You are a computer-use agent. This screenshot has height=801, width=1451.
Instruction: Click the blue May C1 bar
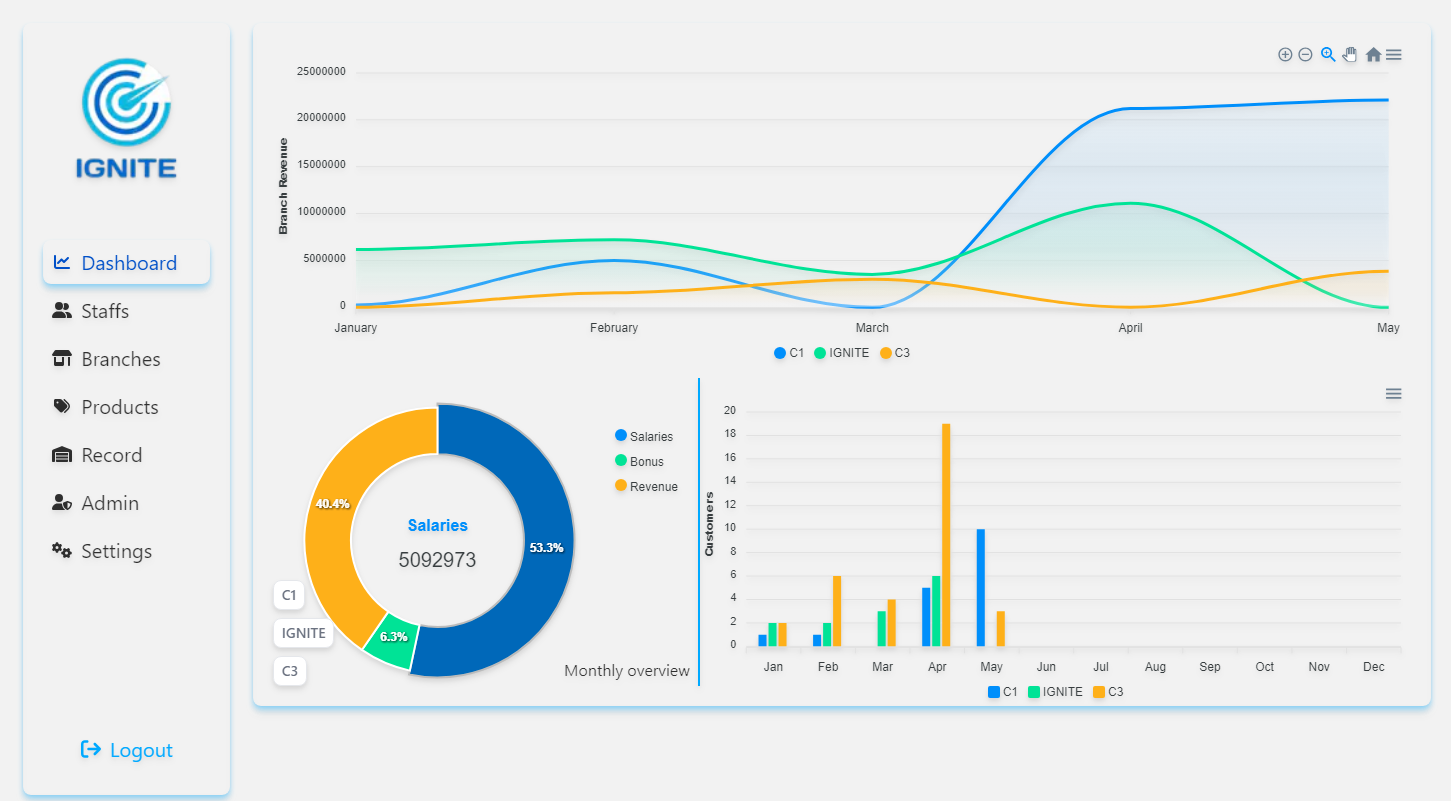981,588
